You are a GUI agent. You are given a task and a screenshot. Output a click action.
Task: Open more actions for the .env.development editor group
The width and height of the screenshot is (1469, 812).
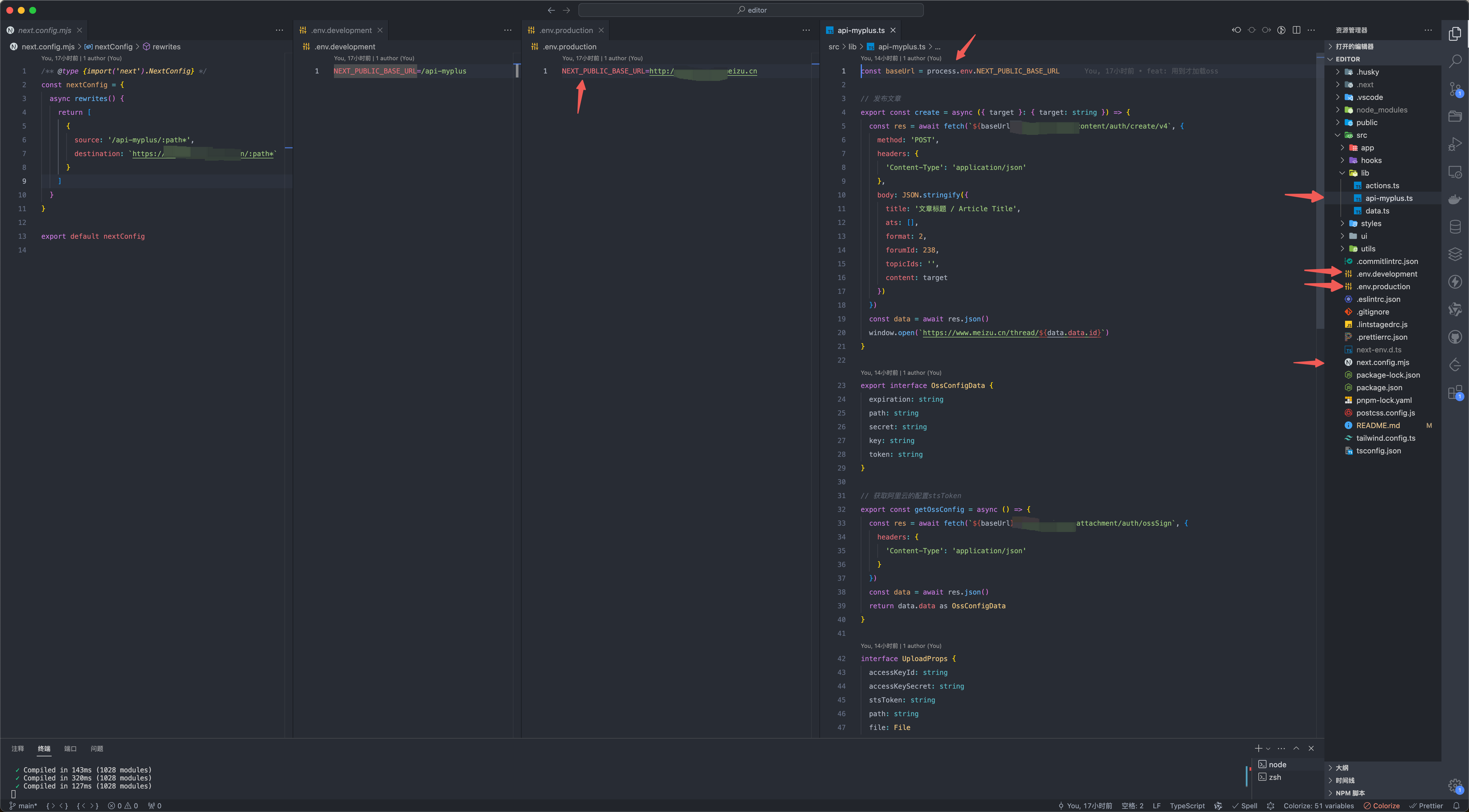[508, 30]
